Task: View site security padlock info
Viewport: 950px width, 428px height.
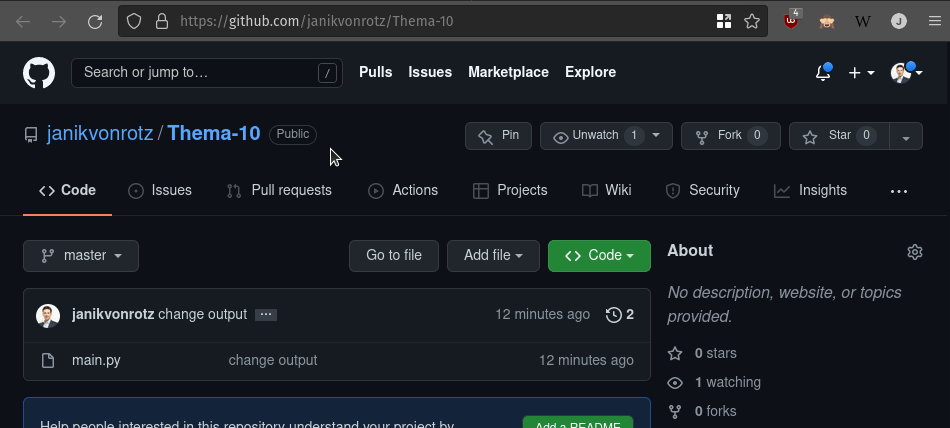Action: pyautogui.click(x=162, y=22)
